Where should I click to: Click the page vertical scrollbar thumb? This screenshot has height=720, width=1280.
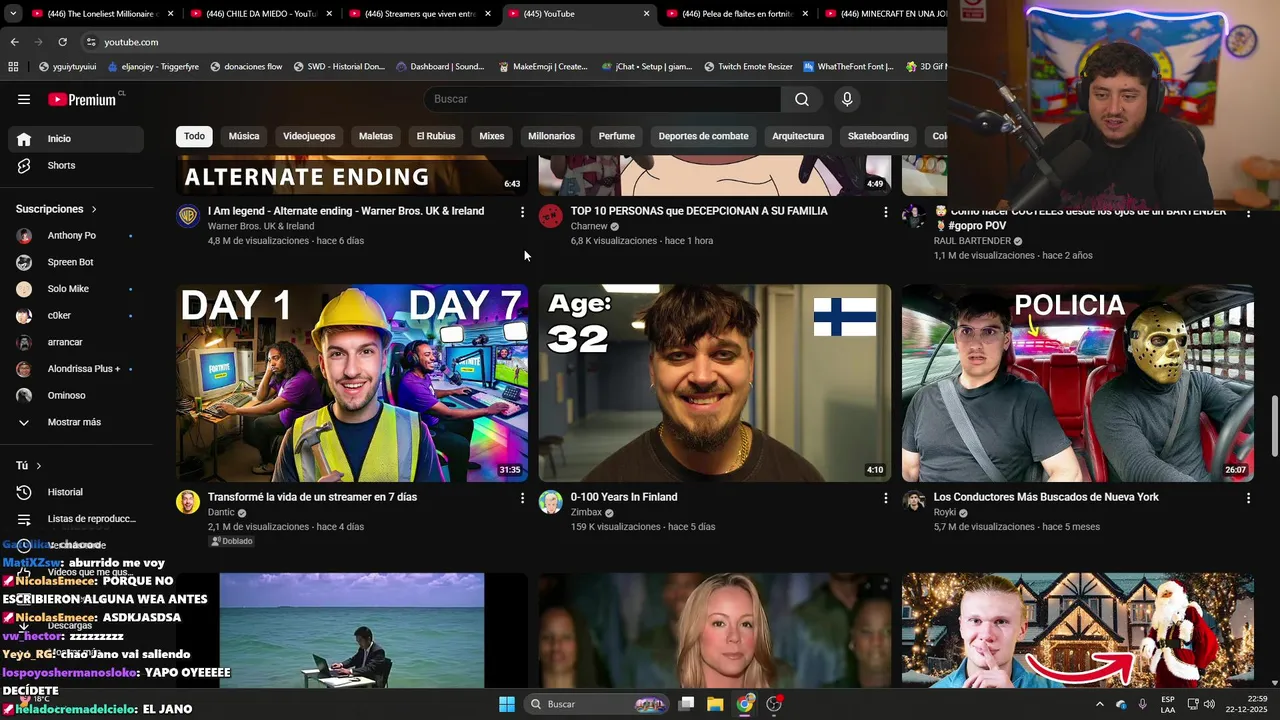(x=1274, y=426)
